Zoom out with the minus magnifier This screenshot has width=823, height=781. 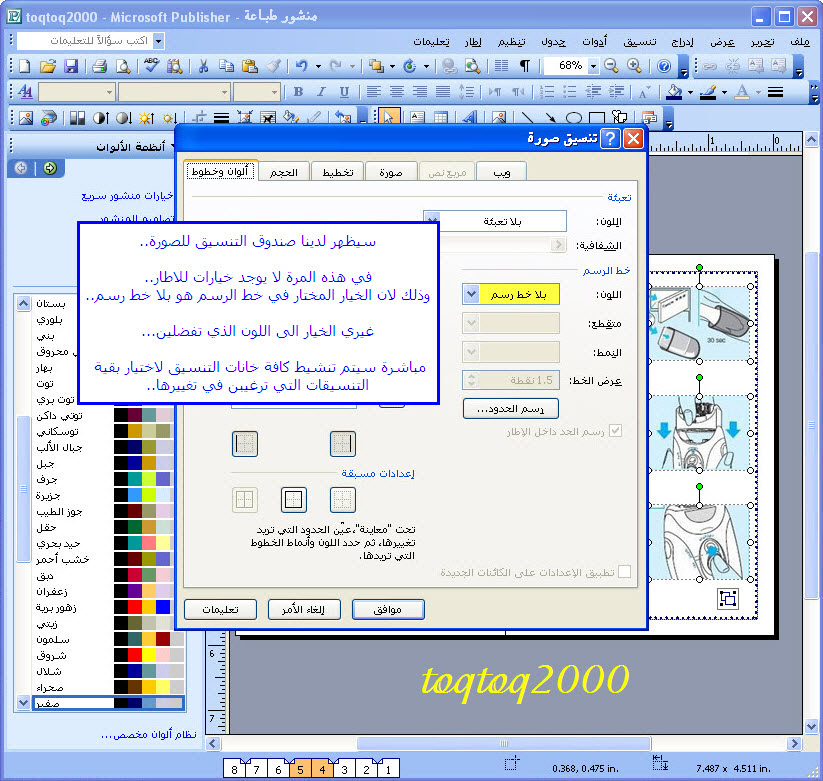[x=611, y=66]
